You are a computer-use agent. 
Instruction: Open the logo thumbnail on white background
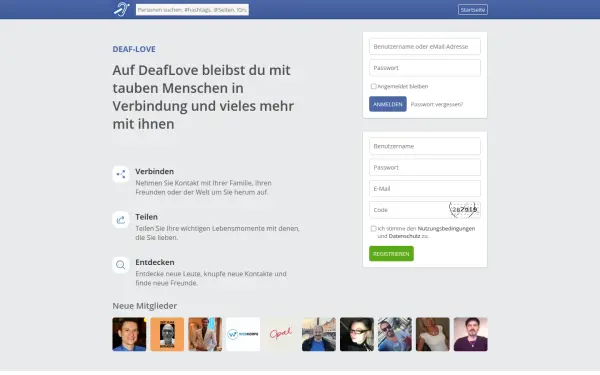pyautogui.click(x=243, y=334)
